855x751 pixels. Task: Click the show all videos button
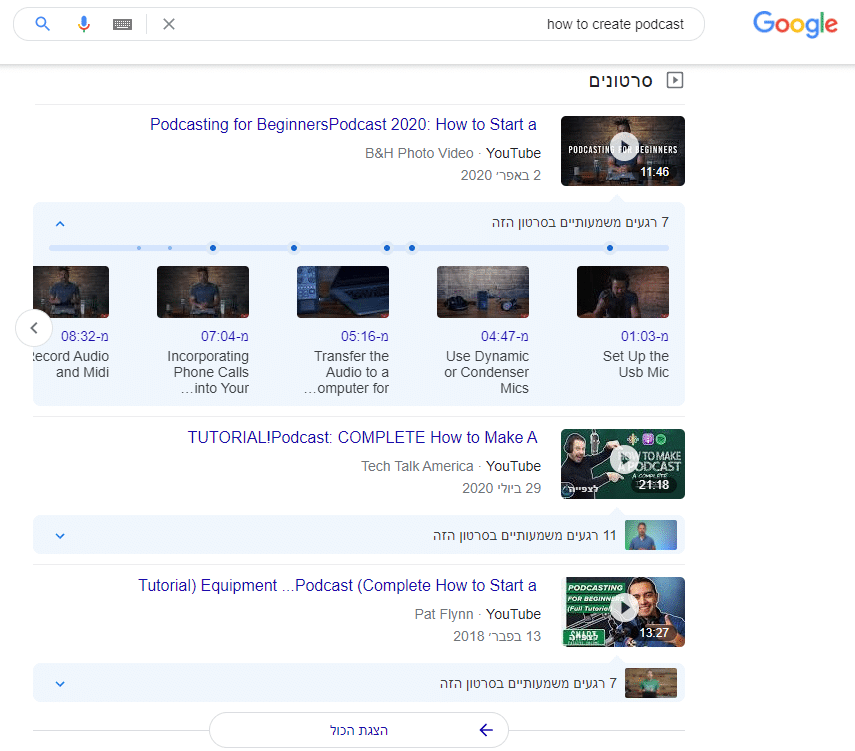point(359,730)
